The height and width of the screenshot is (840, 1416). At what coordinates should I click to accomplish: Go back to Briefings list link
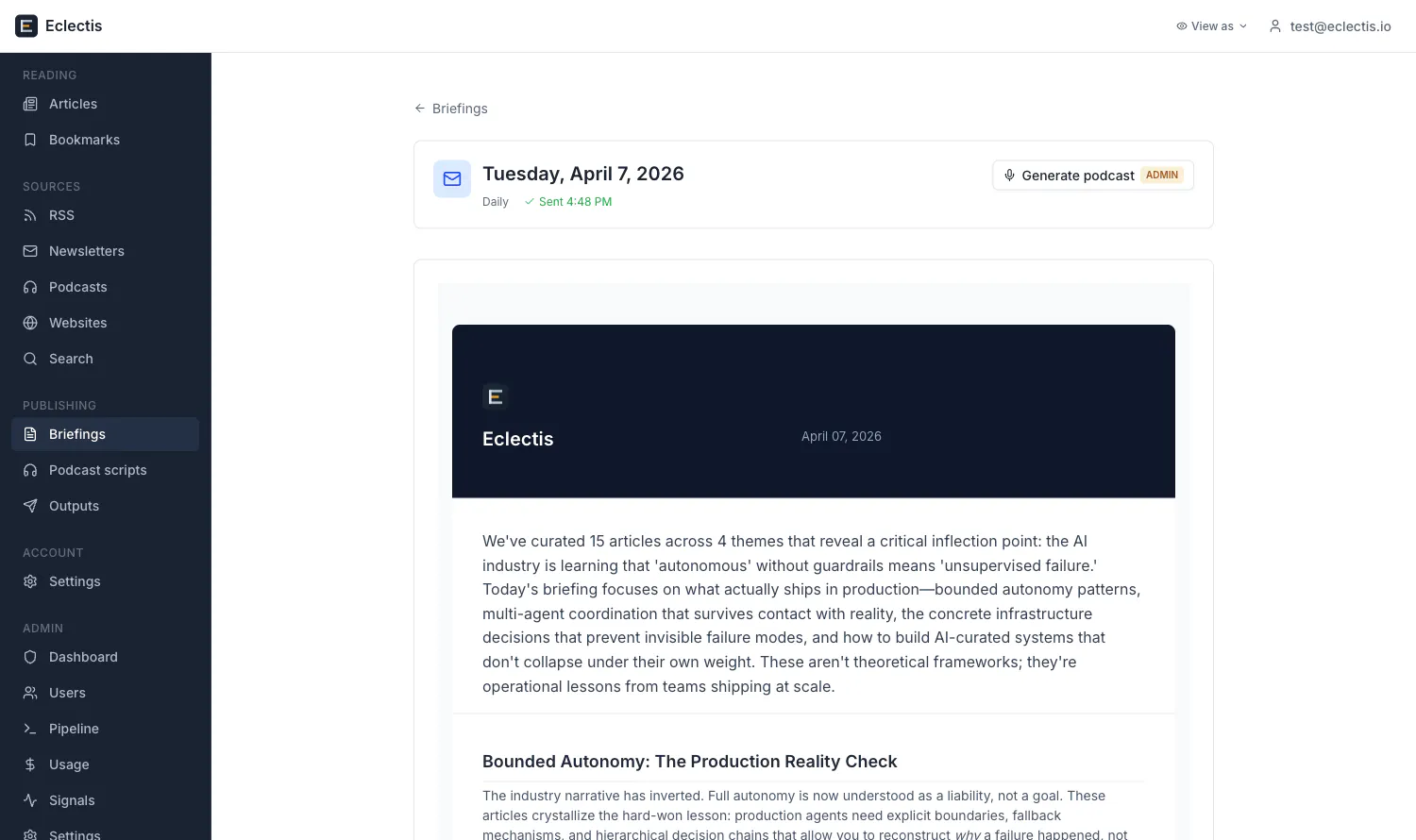[450, 109]
